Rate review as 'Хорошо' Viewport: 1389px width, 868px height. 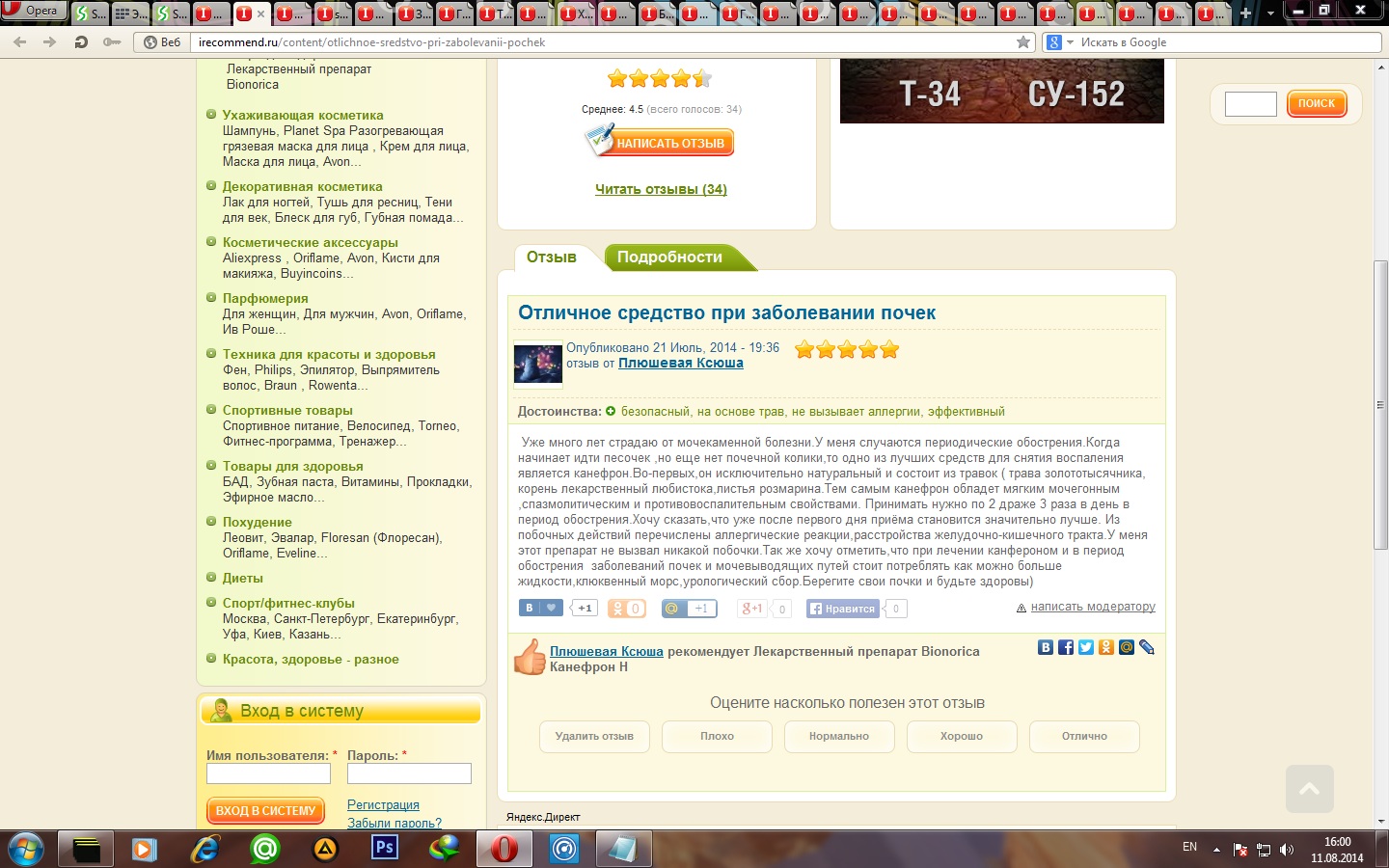[x=962, y=736]
